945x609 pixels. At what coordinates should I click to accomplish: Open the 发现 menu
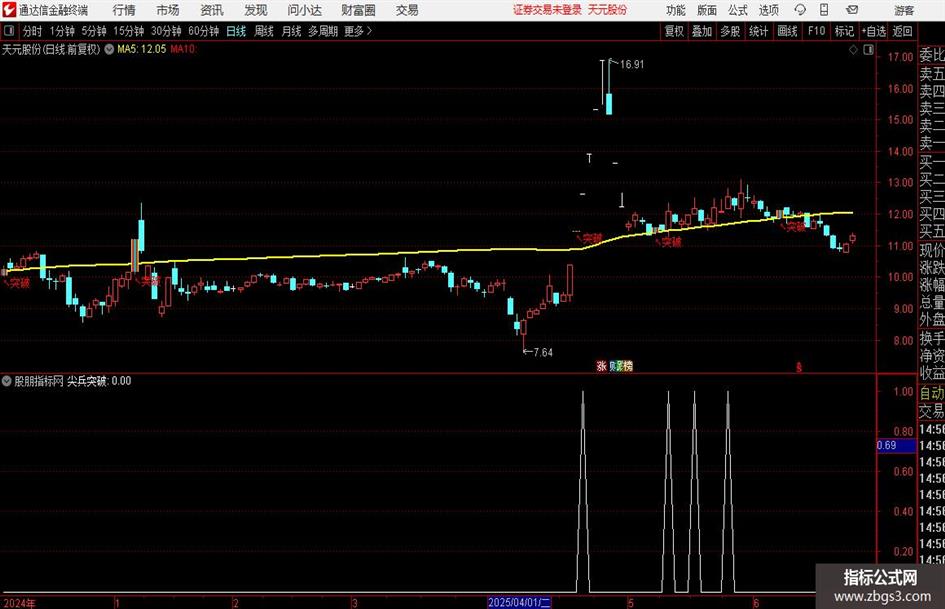(256, 10)
